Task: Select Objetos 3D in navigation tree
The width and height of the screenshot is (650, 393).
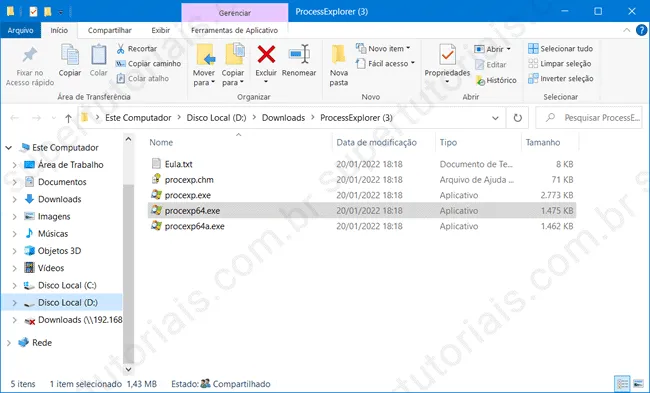Action: [x=59, y=251]
